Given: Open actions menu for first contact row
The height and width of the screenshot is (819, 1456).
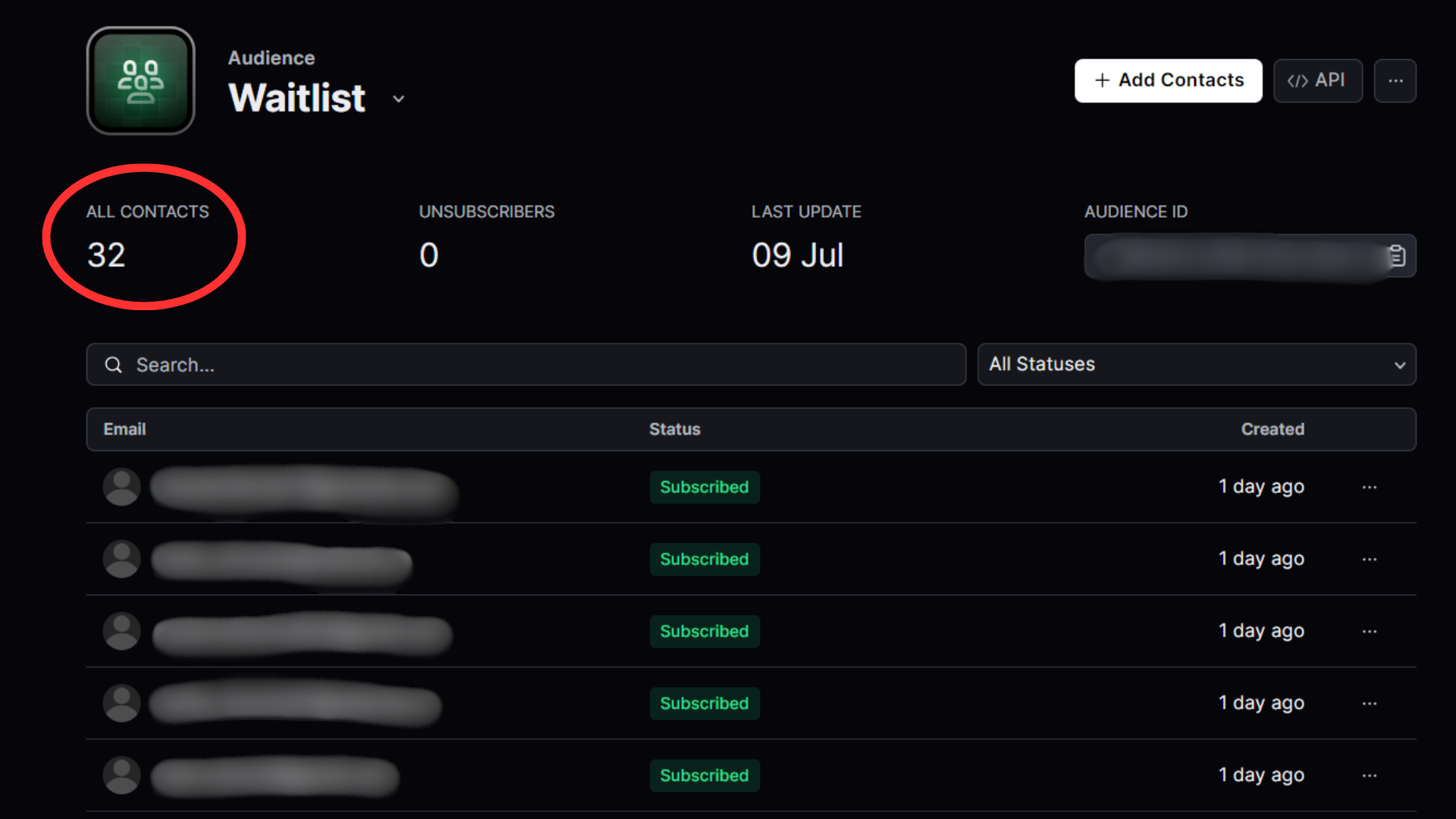Looking at the screenshot, I should pos(1369,487).
